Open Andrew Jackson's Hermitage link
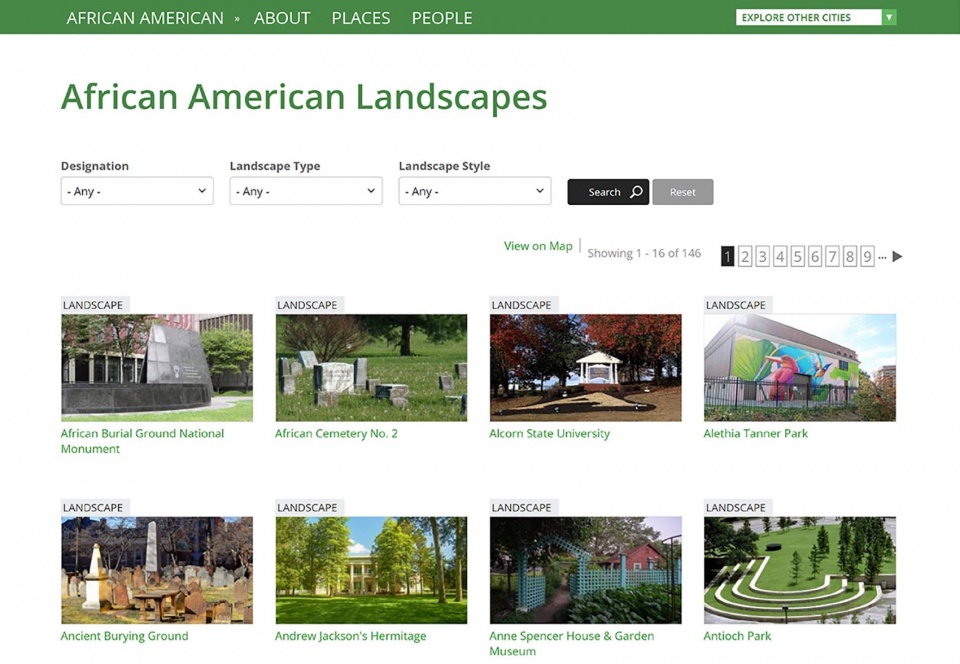 coord(350,636)
